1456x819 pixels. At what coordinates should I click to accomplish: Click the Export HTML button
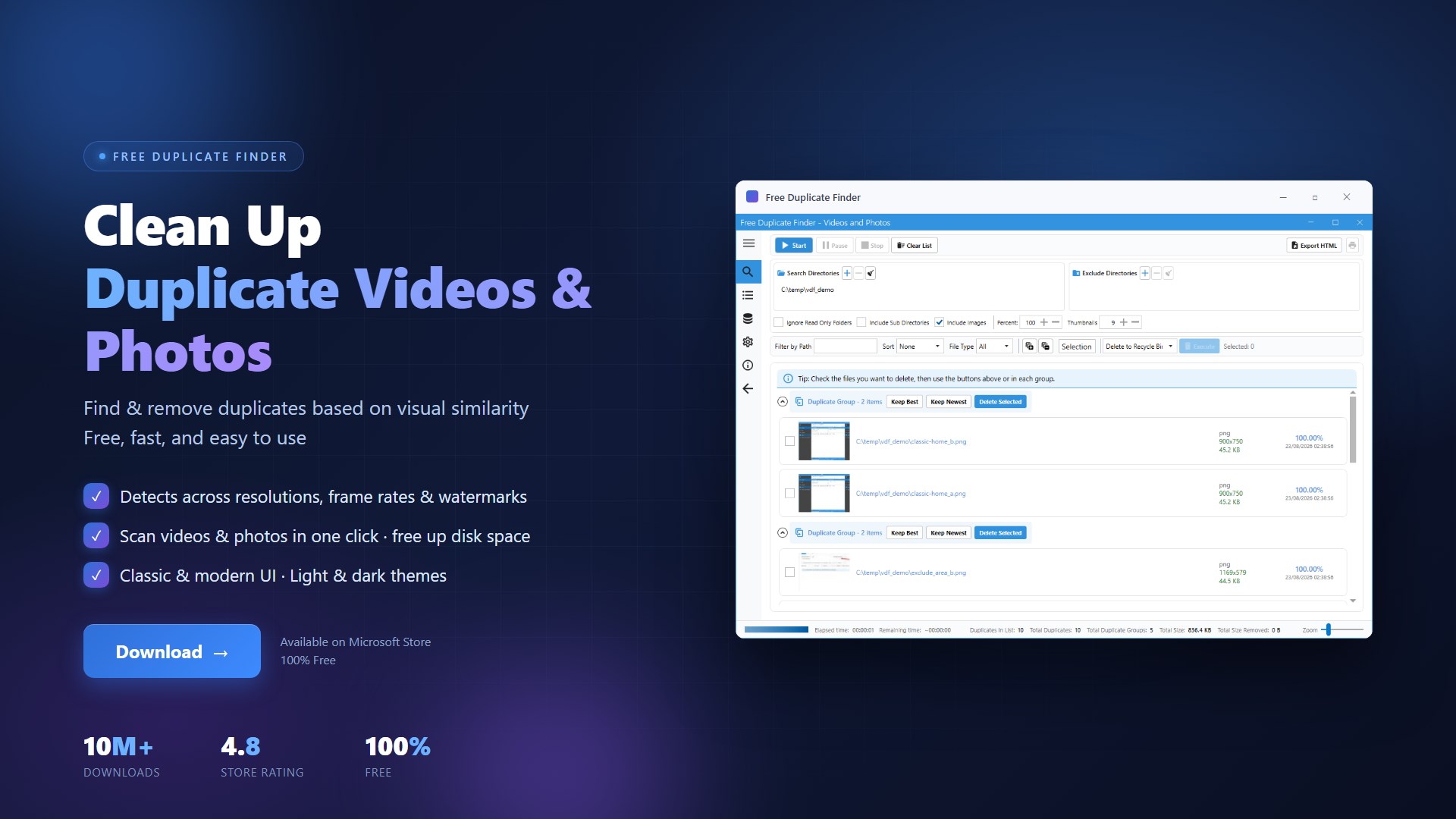[x=1314, y=245]
